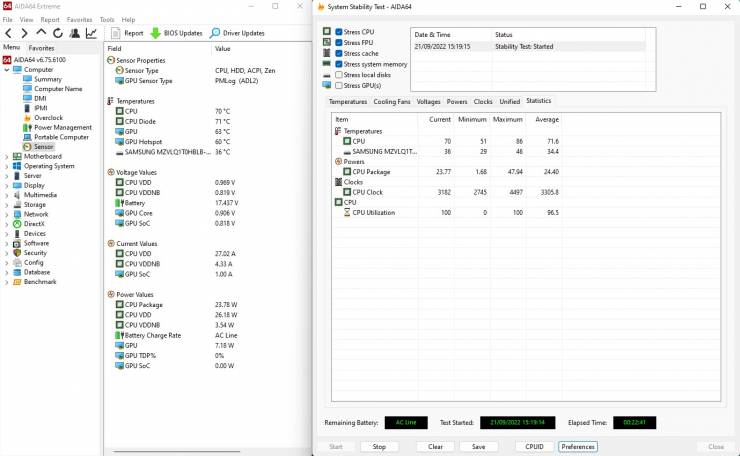Click the Security shield icon in tree
The image size is (740, 456).
(x=17, y=253)
